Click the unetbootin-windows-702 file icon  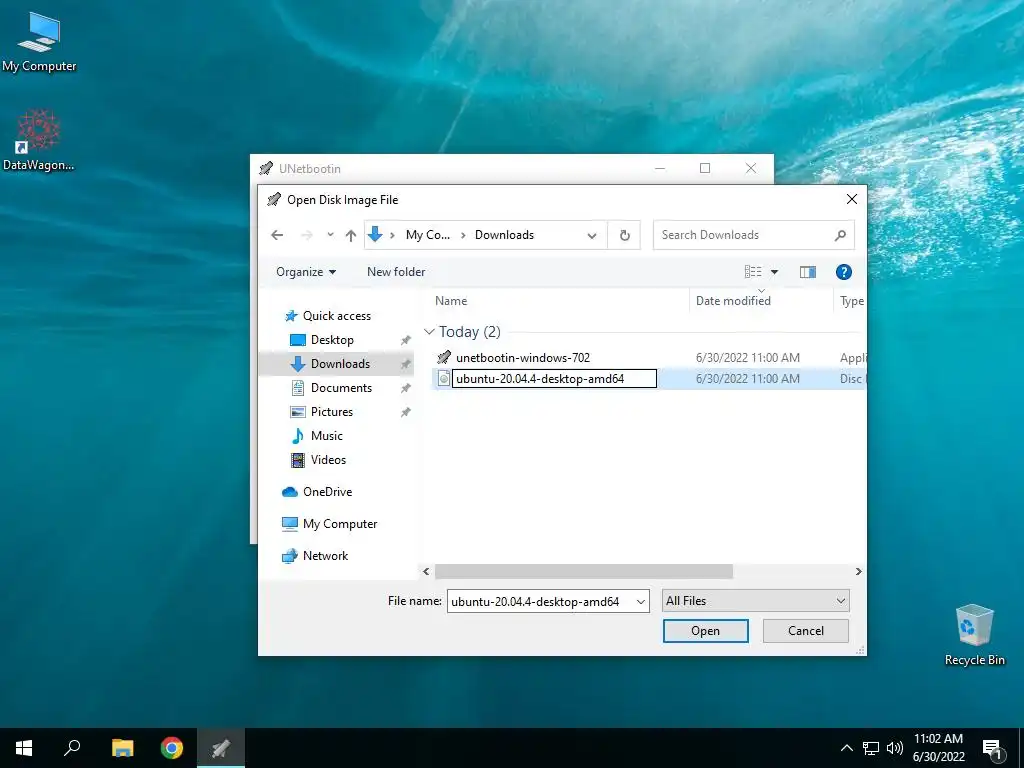pyautogui.click(x=444, y=357)
